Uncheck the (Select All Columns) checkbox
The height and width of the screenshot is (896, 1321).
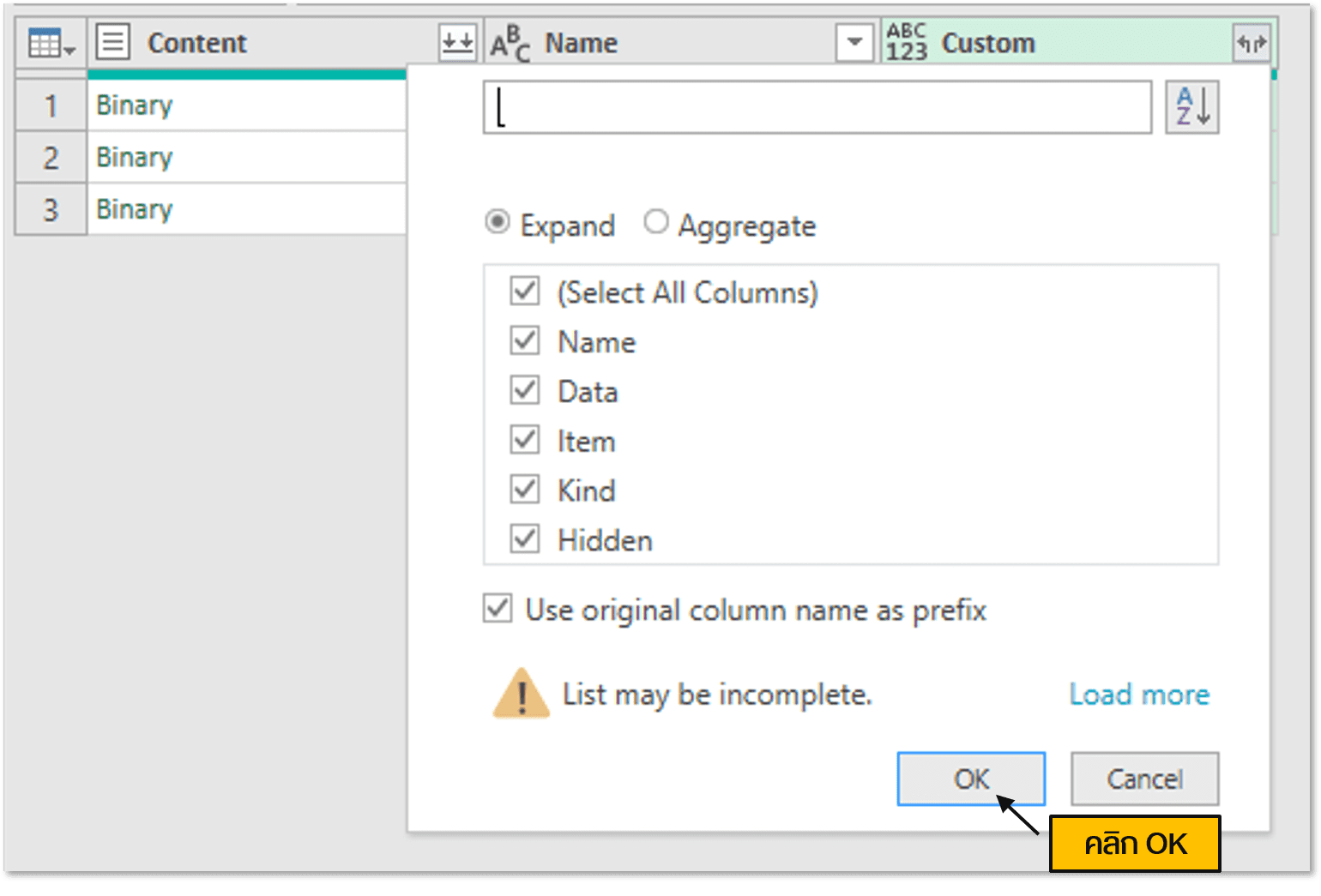click(x=525, y=292)
